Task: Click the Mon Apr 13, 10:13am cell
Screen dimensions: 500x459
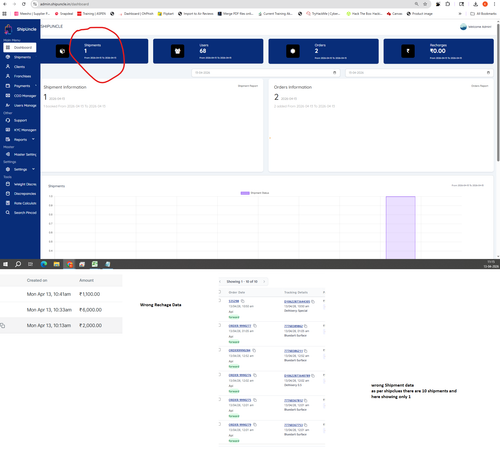Action: (49, 325)
